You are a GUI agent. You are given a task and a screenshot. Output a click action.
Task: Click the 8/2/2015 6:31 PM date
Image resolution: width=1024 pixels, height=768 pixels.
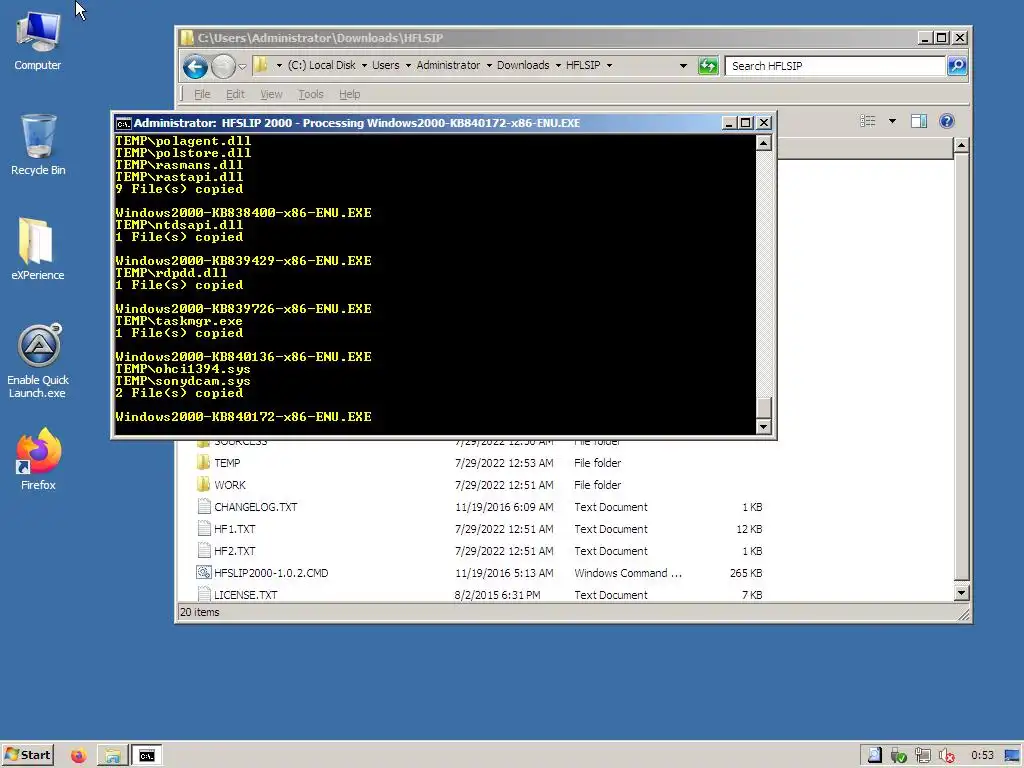[498, 595]
